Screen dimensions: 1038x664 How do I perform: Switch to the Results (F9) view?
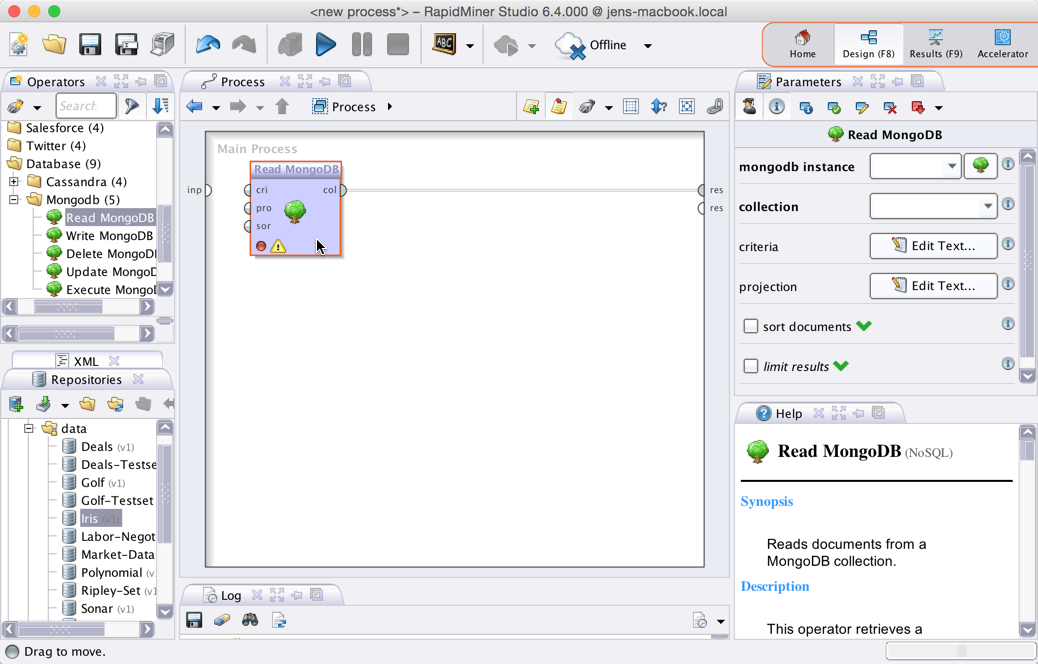click(935, 44)
